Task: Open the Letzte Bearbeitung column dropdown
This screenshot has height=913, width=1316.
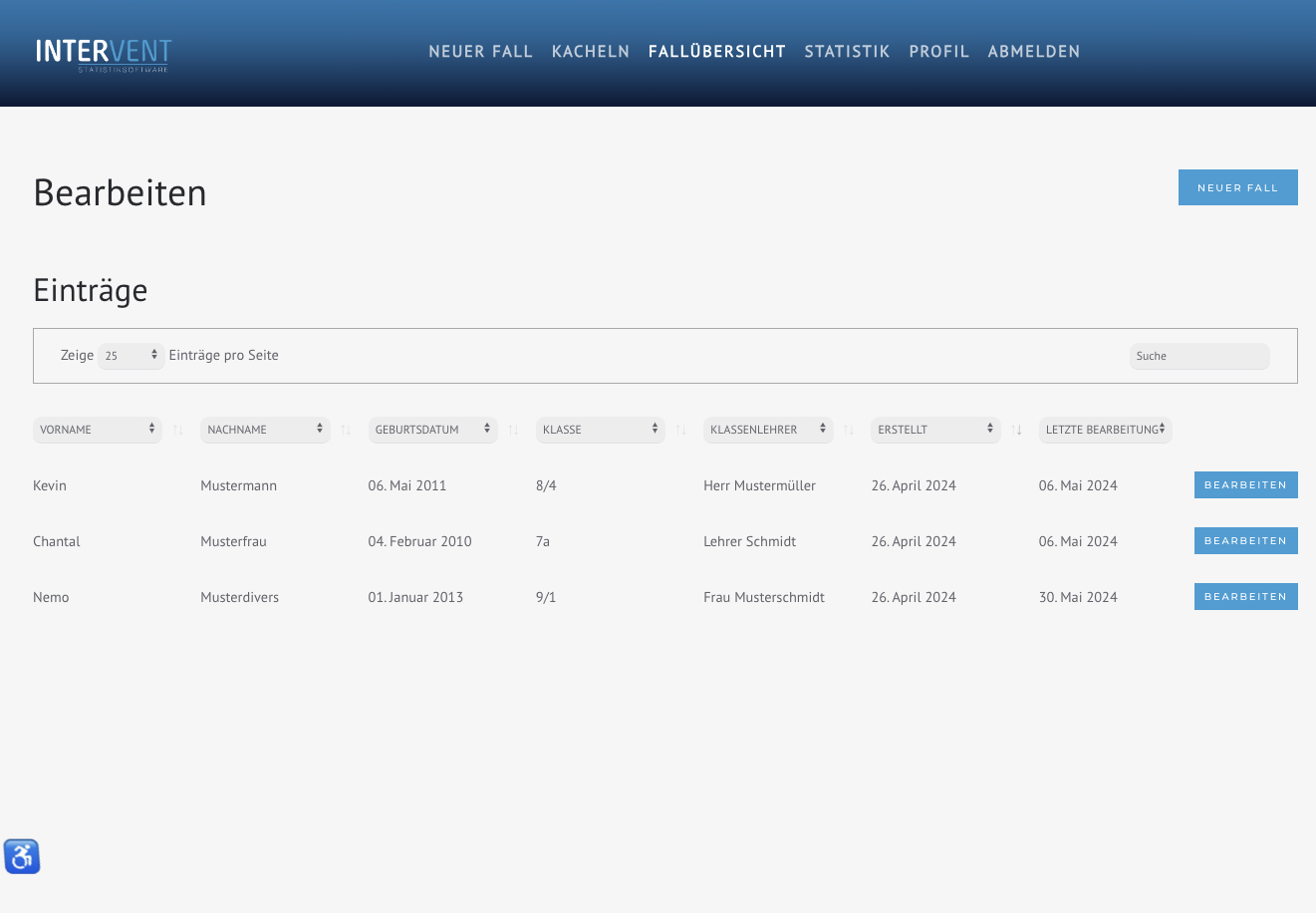Action: coord(1105,430)
